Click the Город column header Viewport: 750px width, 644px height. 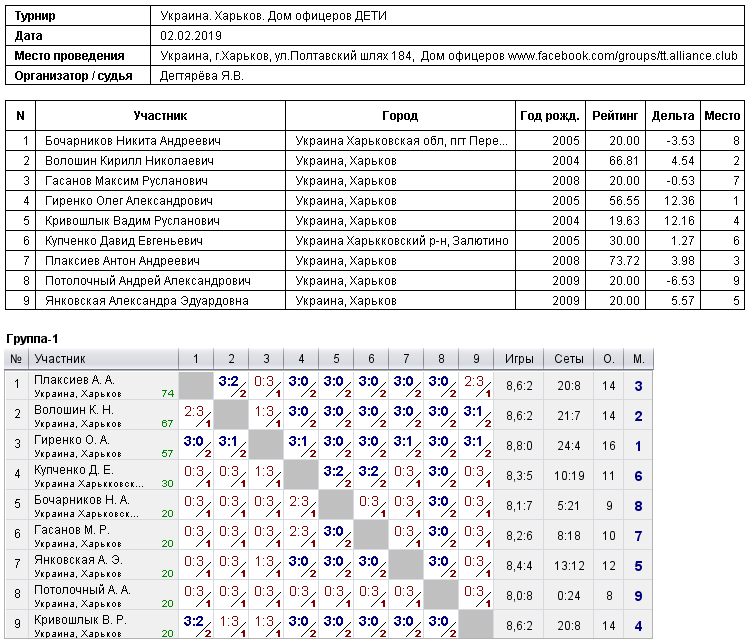tap(400, 116)
